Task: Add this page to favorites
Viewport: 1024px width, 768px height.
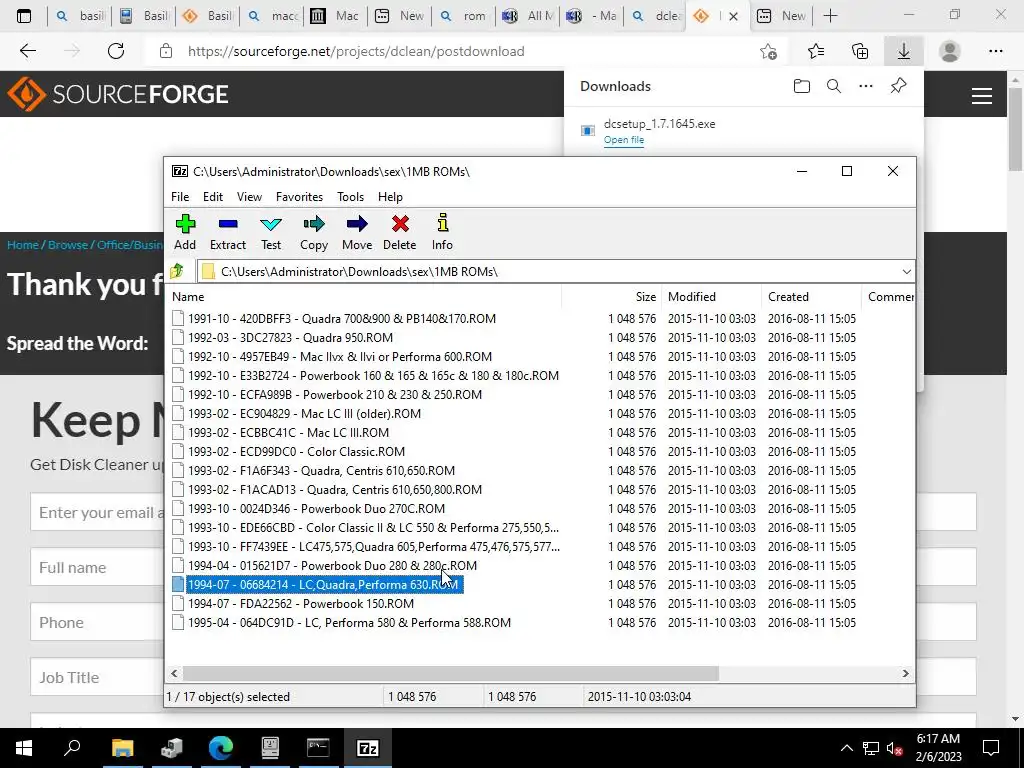Action: 769,51
